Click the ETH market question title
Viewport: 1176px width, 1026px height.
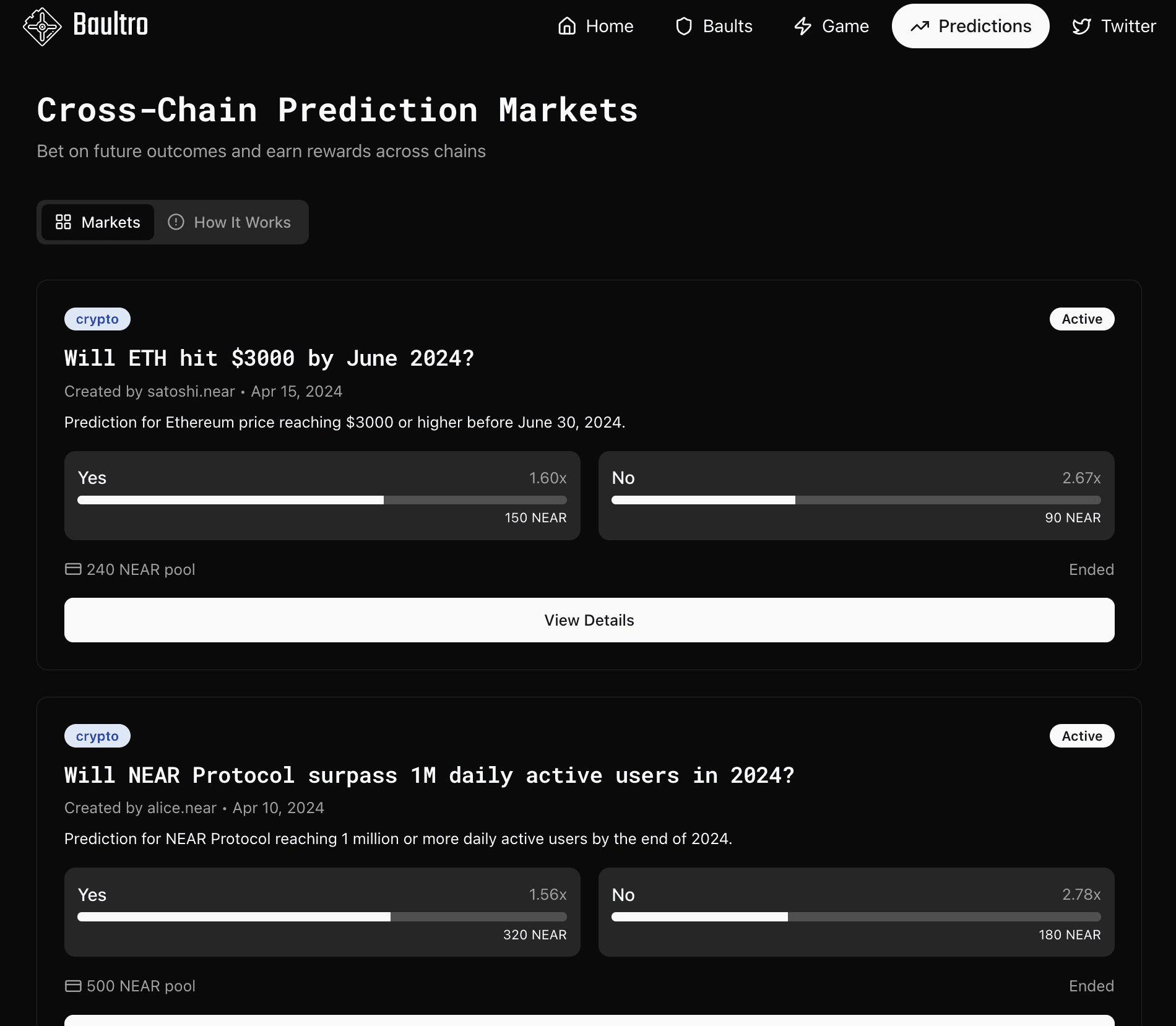(269, 358)
